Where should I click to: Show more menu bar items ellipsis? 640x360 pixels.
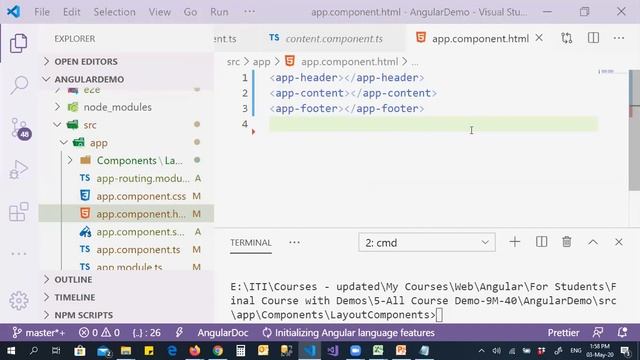pyautogui.click(x=249, y=11)
